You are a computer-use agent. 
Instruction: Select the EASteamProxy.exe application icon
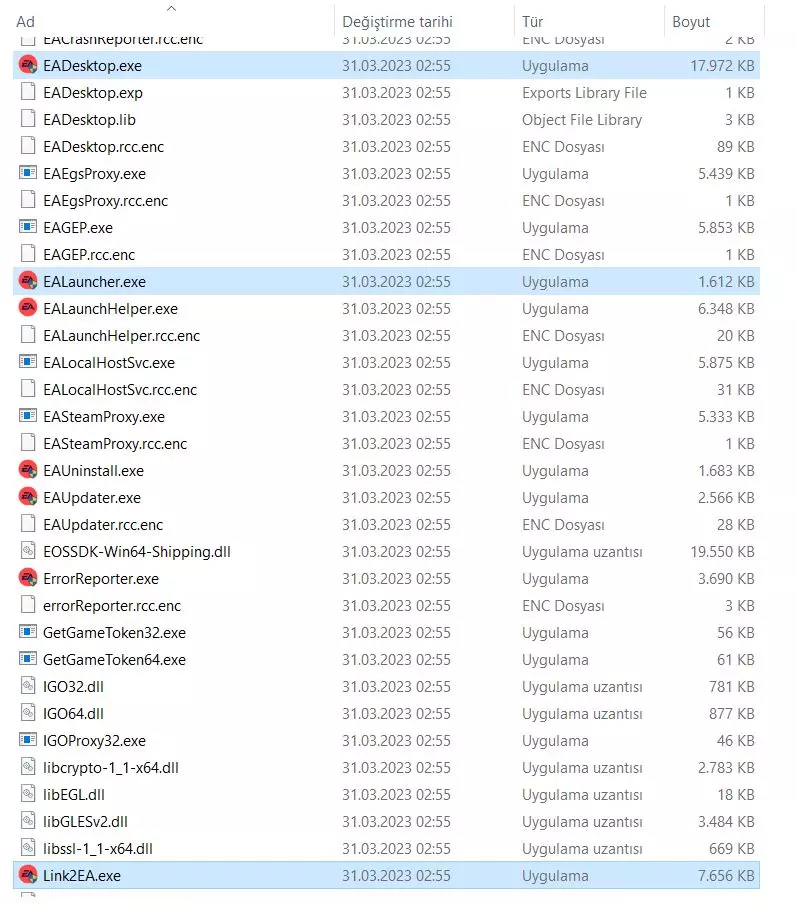tap(28, 416)
